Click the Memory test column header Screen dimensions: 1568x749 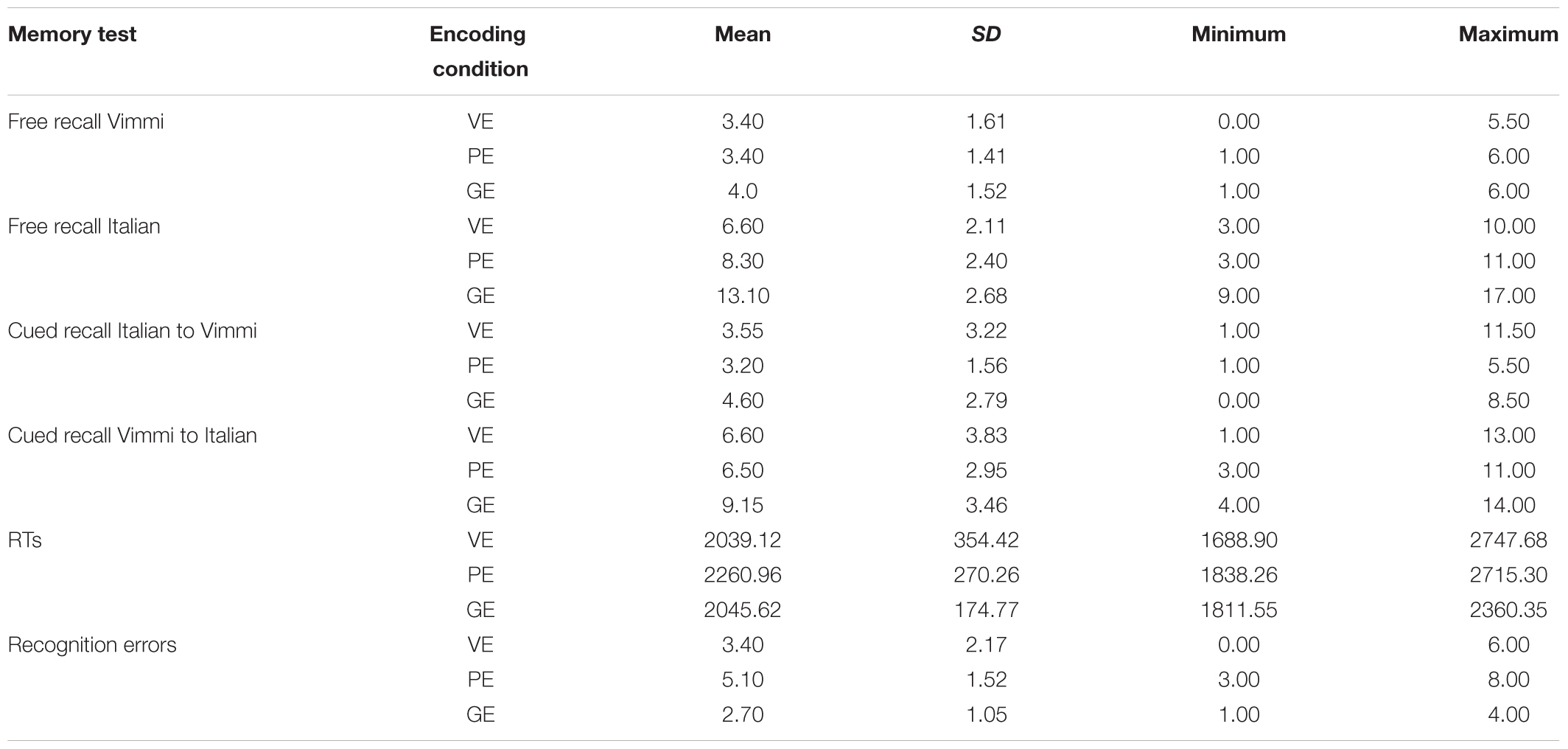[x=72, y=35]
